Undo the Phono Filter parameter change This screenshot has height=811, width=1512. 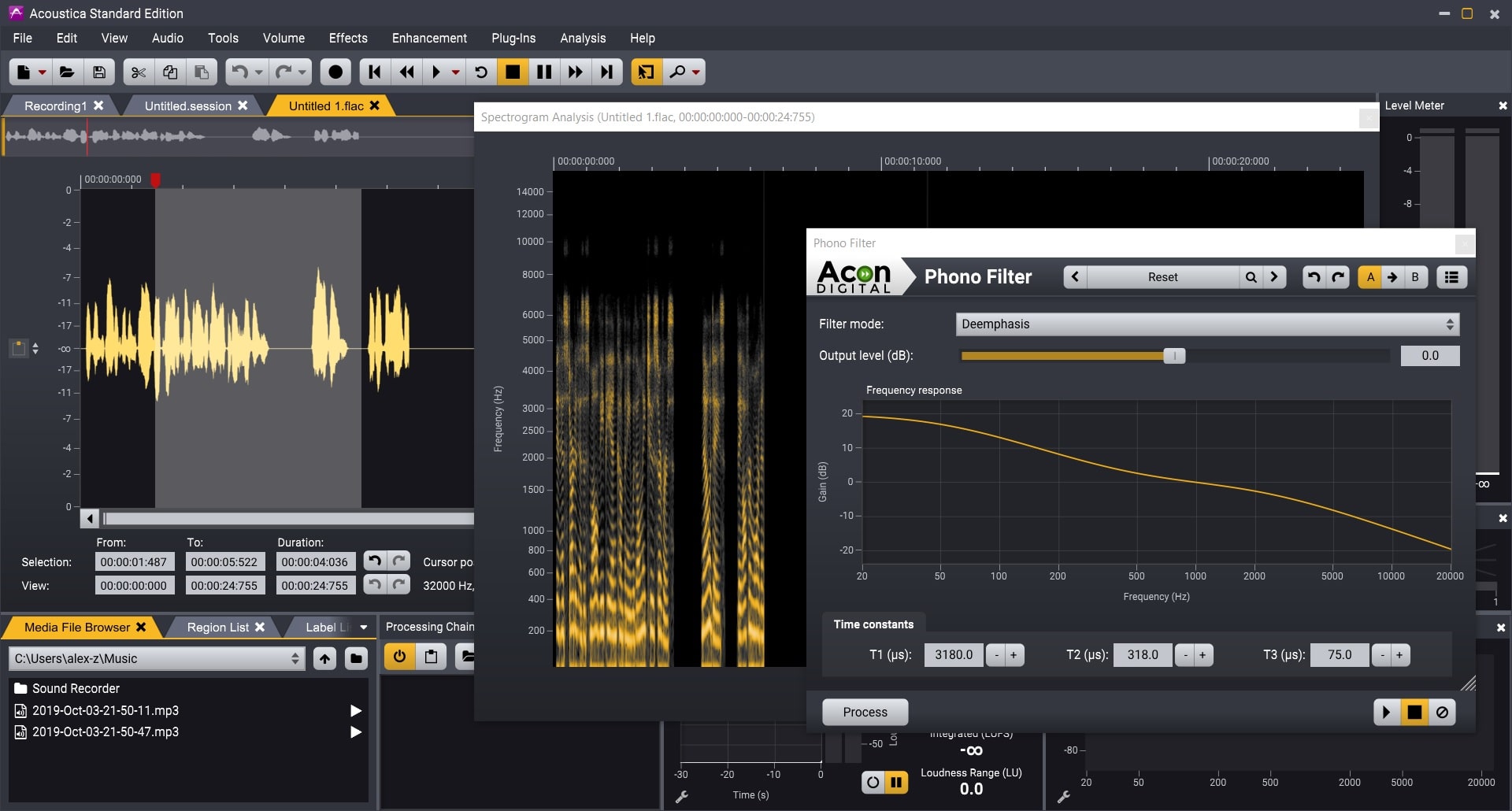pos(1314,277)
